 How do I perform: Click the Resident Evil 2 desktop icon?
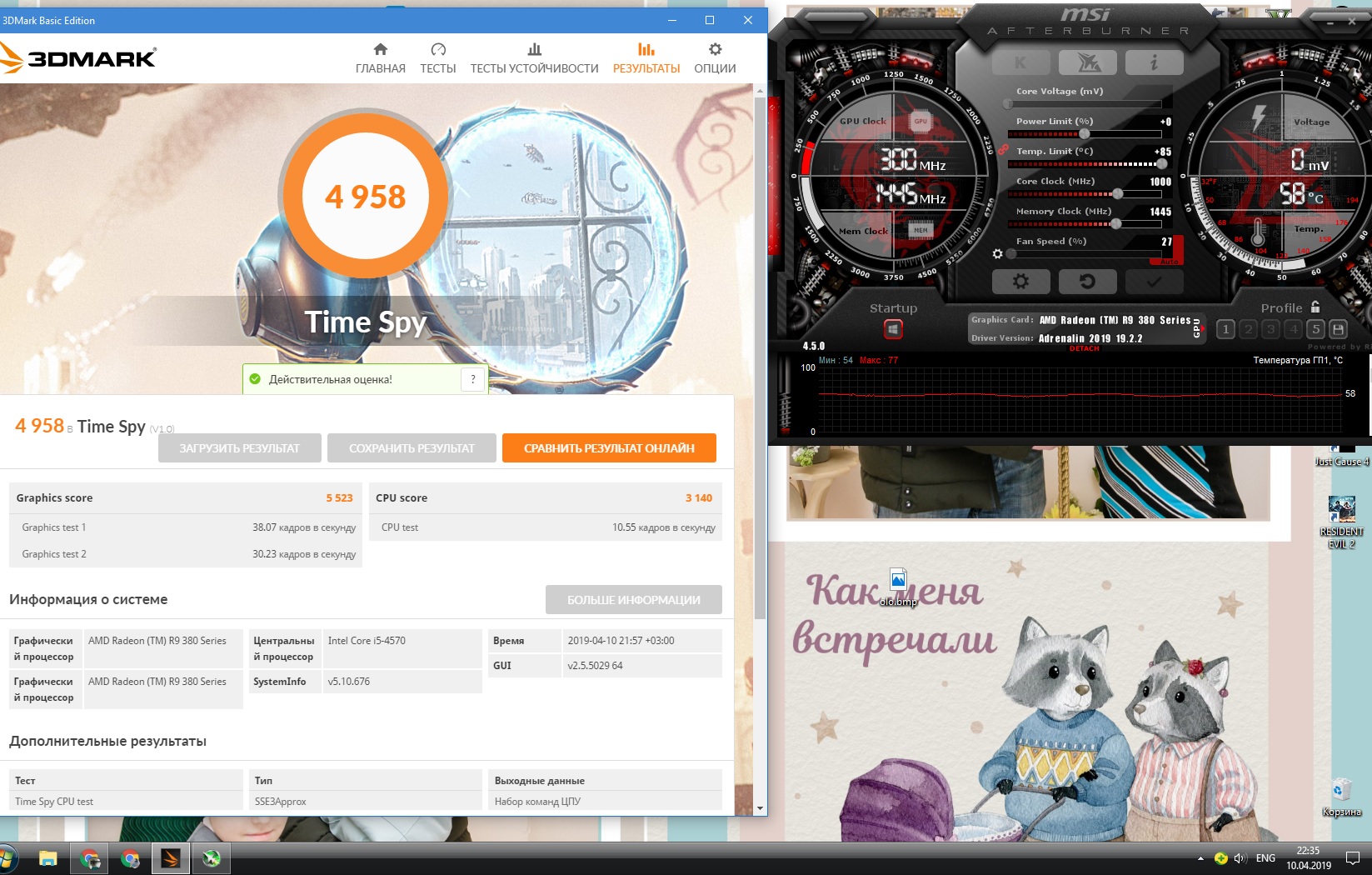[x=1341, y=522]
